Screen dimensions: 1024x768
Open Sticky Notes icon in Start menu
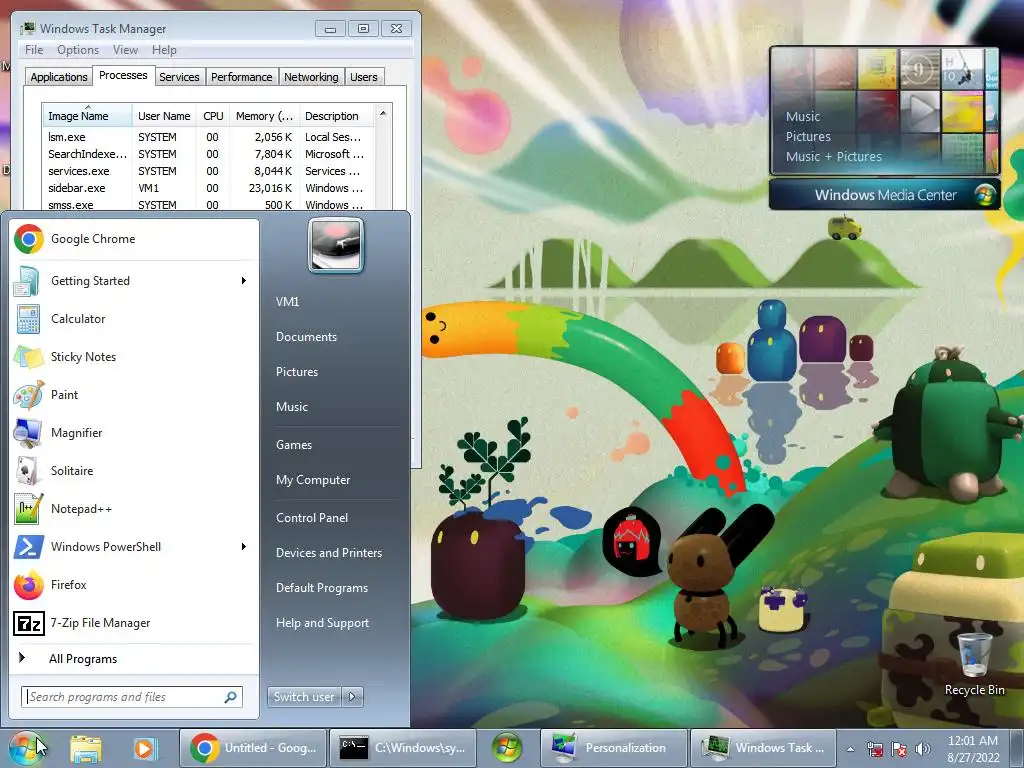pos(28,357)
